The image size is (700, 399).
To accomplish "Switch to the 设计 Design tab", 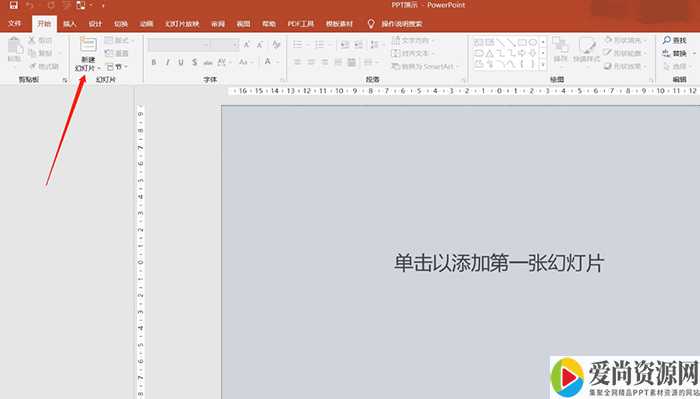I will pyautogui.click(x=95, y=24).
